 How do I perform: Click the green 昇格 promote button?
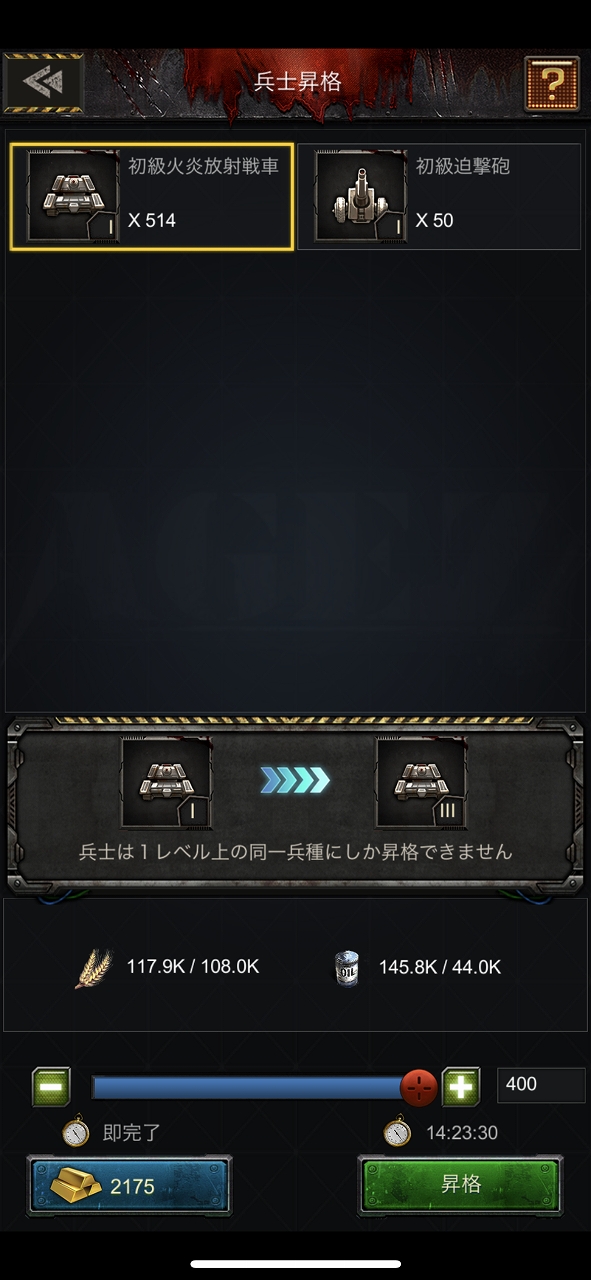click(x=461, y=1186)
